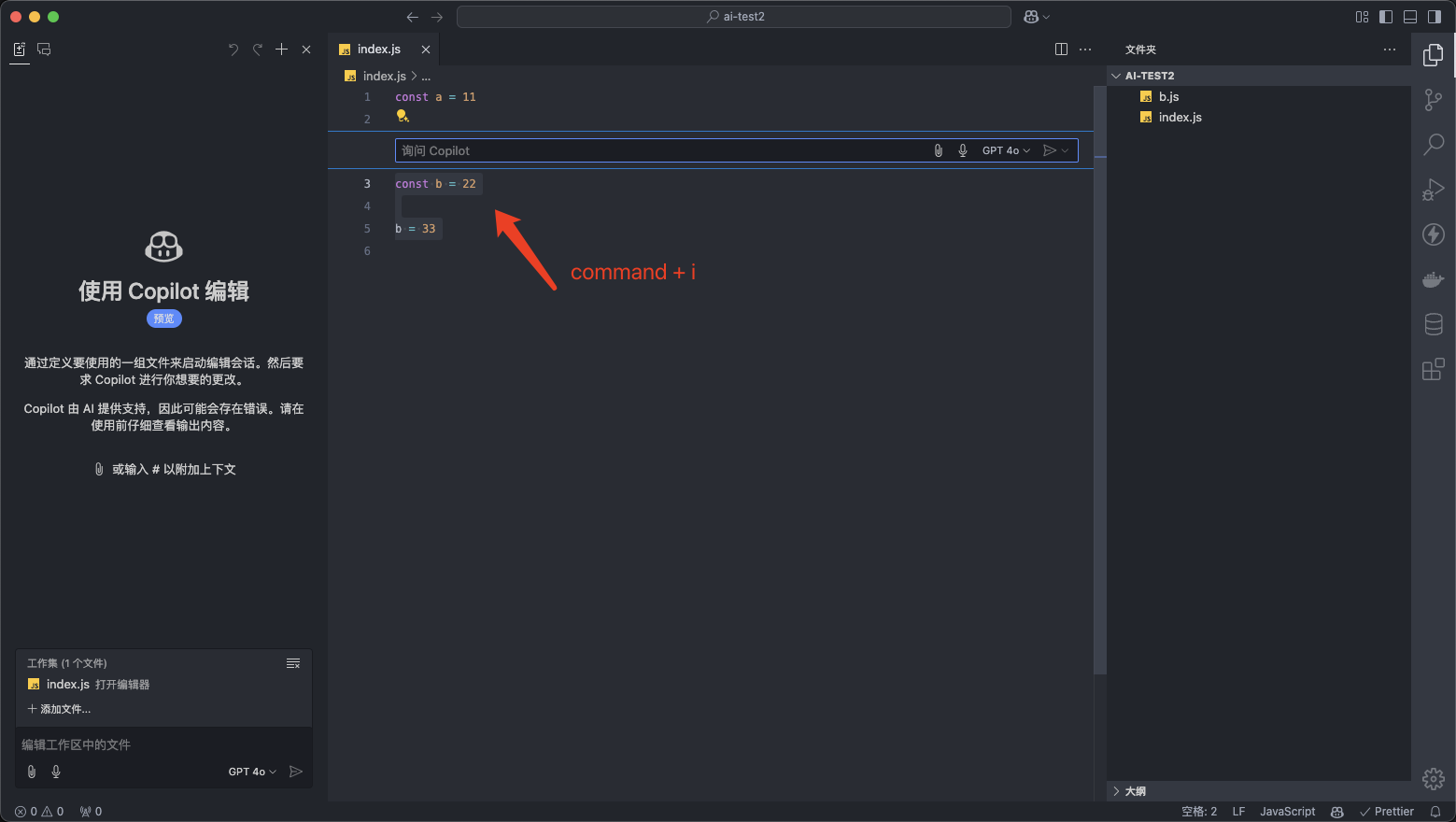Viewport: 1456px width, 822px height.
Task: Show errors and warnings in status bar
Action: [39, 812]
